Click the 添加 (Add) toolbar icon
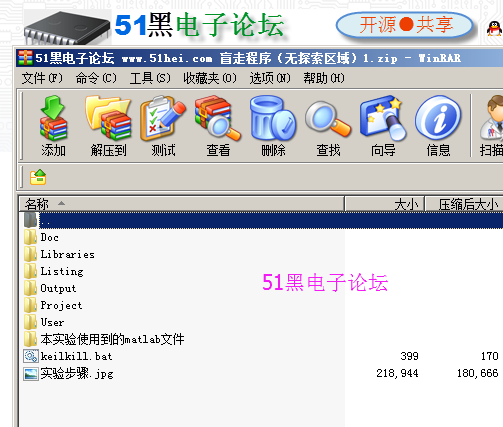 coord(53,118)
